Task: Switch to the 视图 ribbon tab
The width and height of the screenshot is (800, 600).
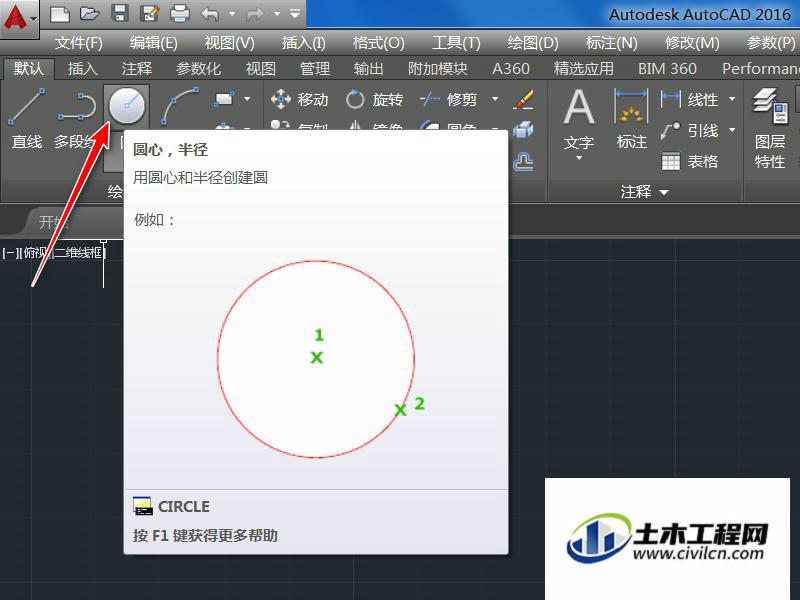Action: (261, 68)
